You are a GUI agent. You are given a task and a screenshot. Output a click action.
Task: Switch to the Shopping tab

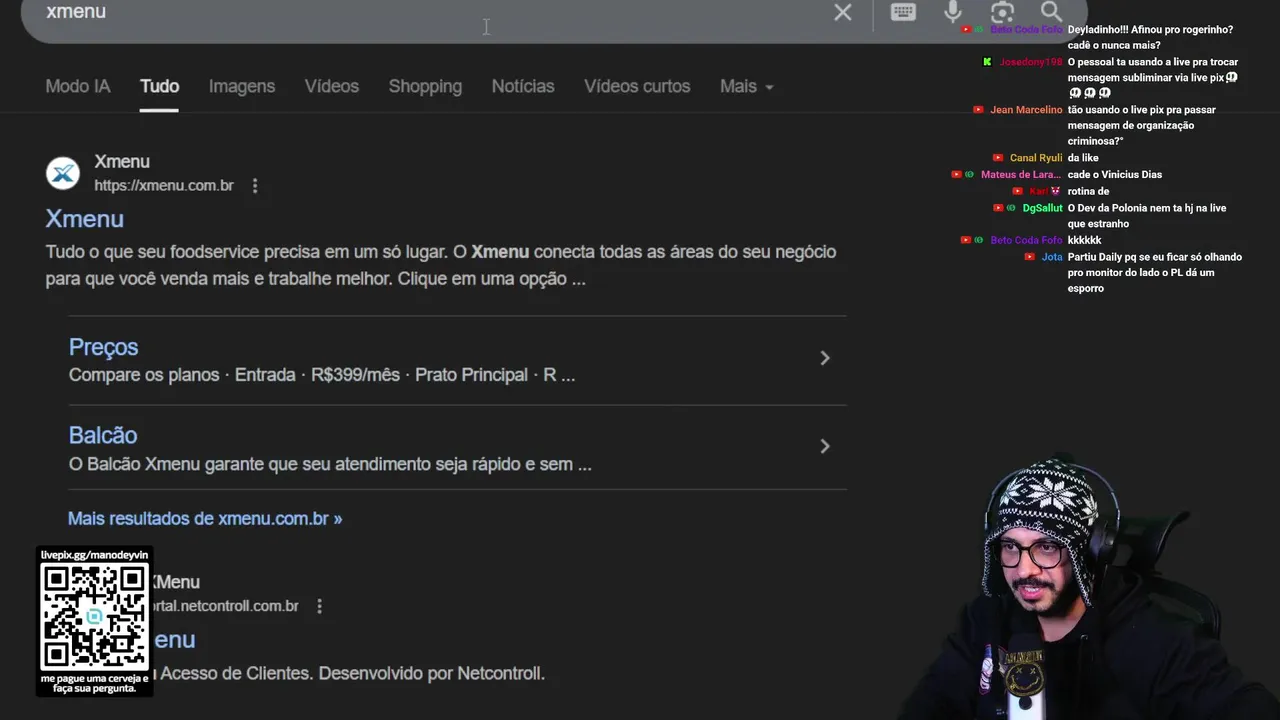[x=425, y=86]
